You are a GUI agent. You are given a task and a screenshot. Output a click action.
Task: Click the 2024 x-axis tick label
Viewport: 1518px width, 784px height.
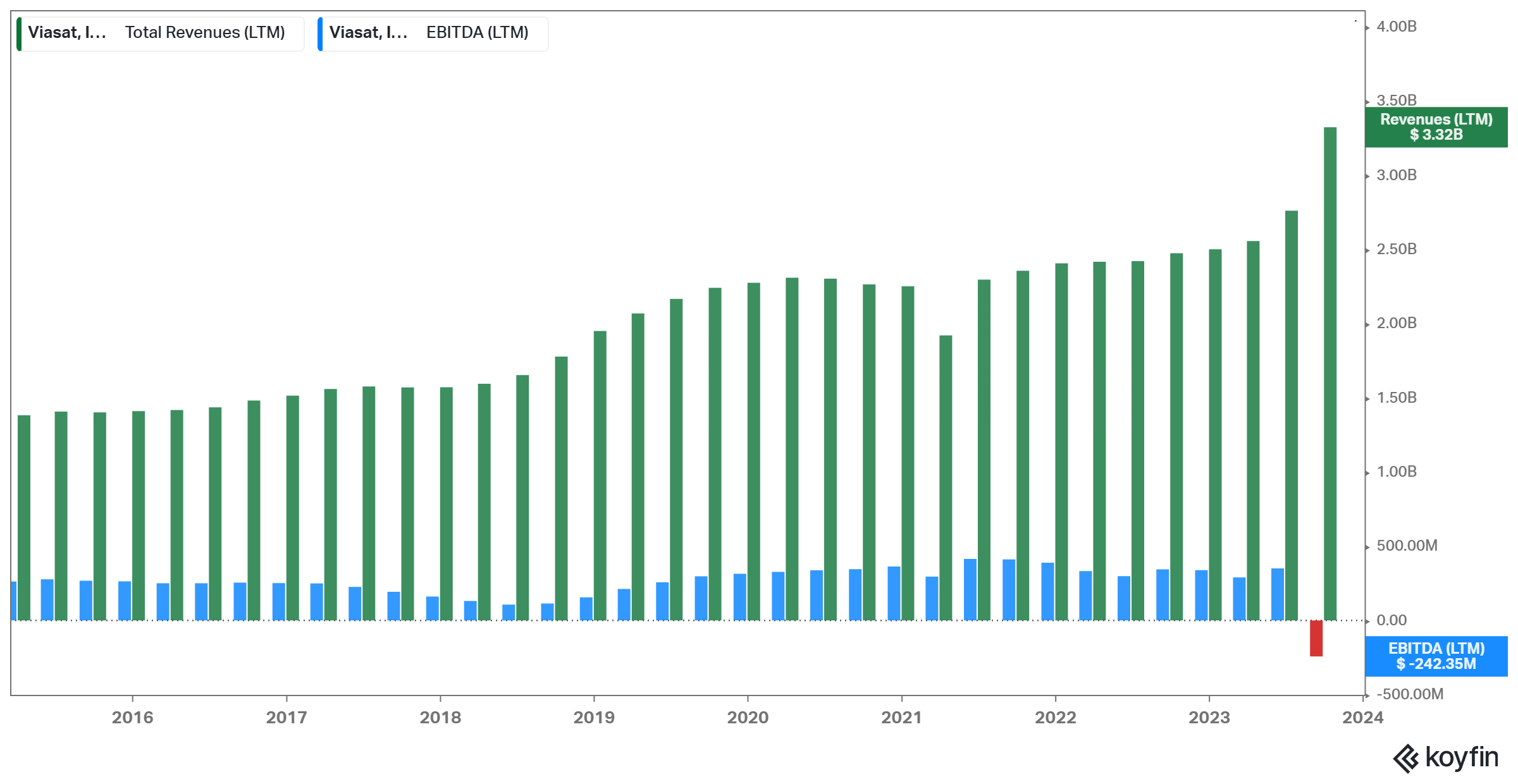point(1362,718)
